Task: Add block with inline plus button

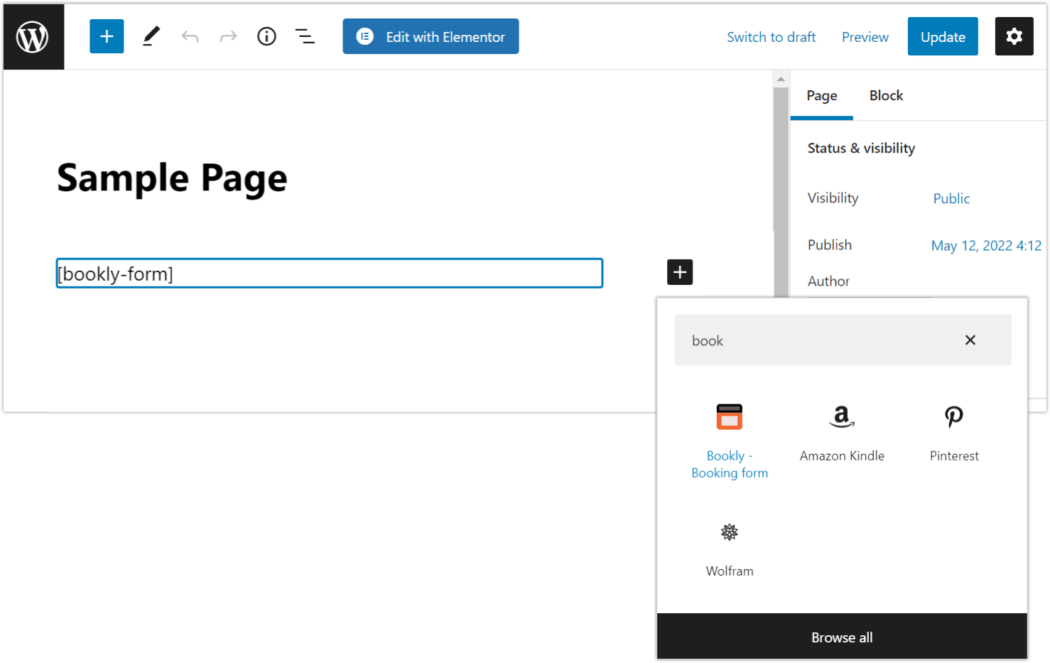Action: (680, 272)
